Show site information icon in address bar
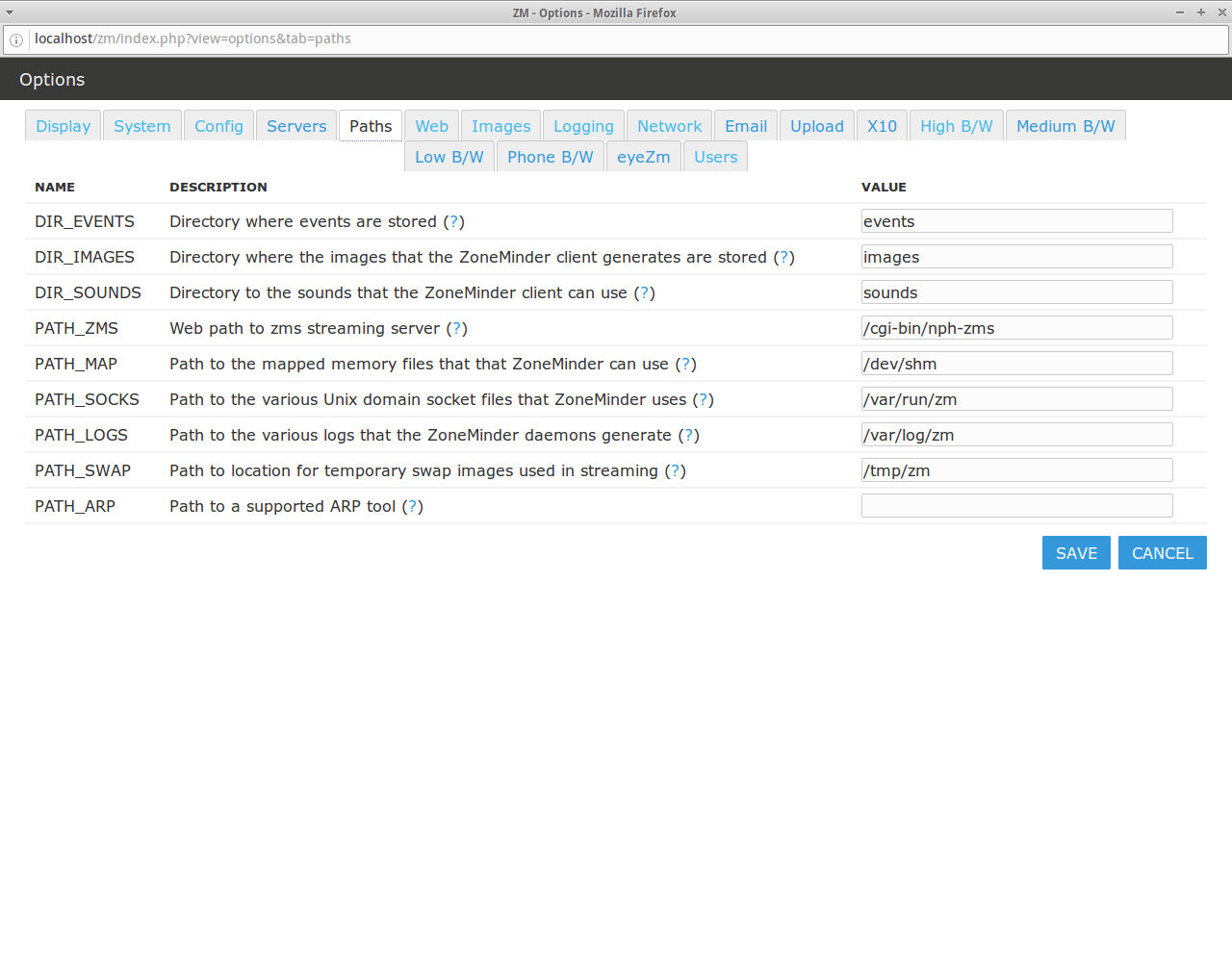 16,39
